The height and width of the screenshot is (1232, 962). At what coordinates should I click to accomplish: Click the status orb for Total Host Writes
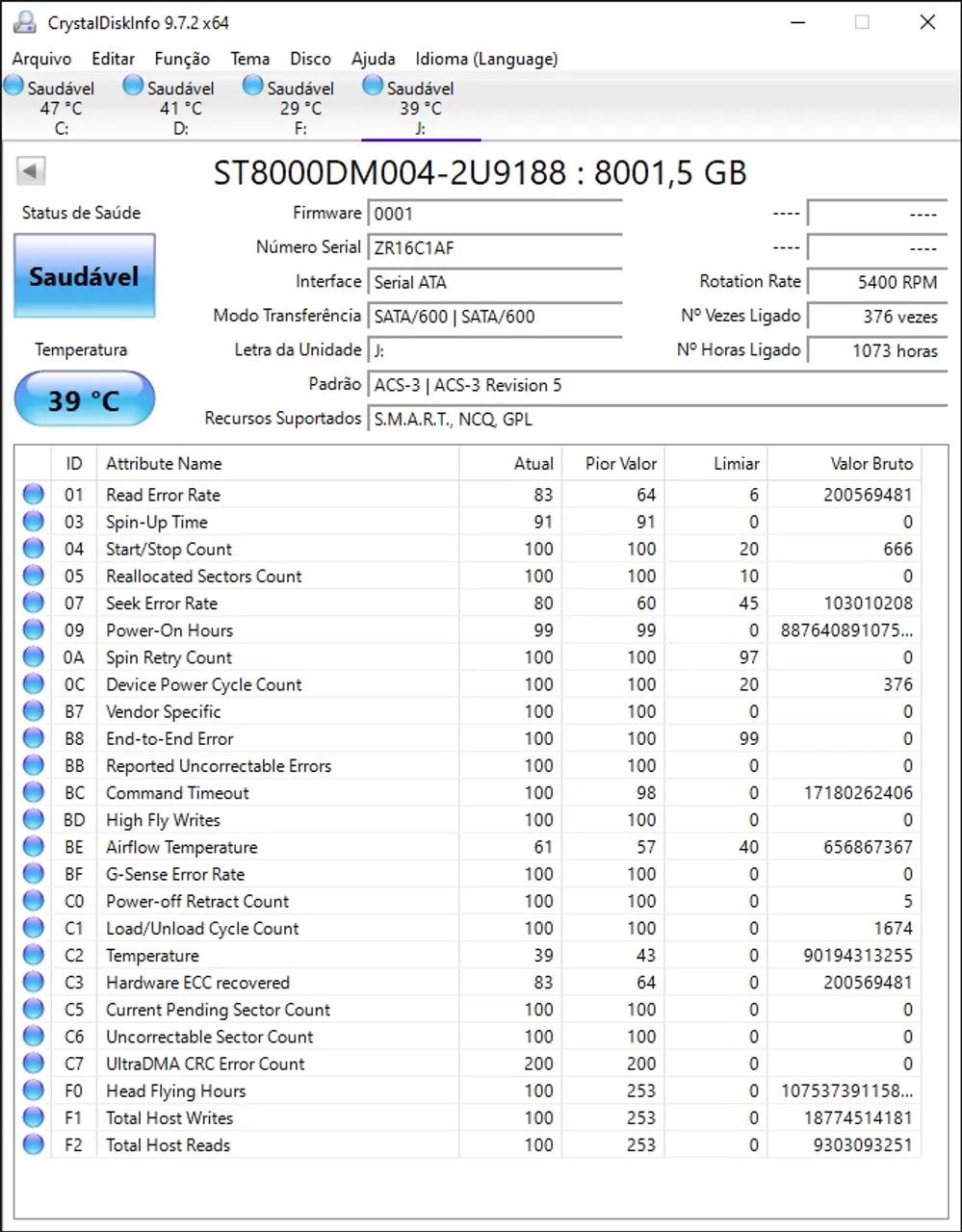click(x=34, y=1117)
